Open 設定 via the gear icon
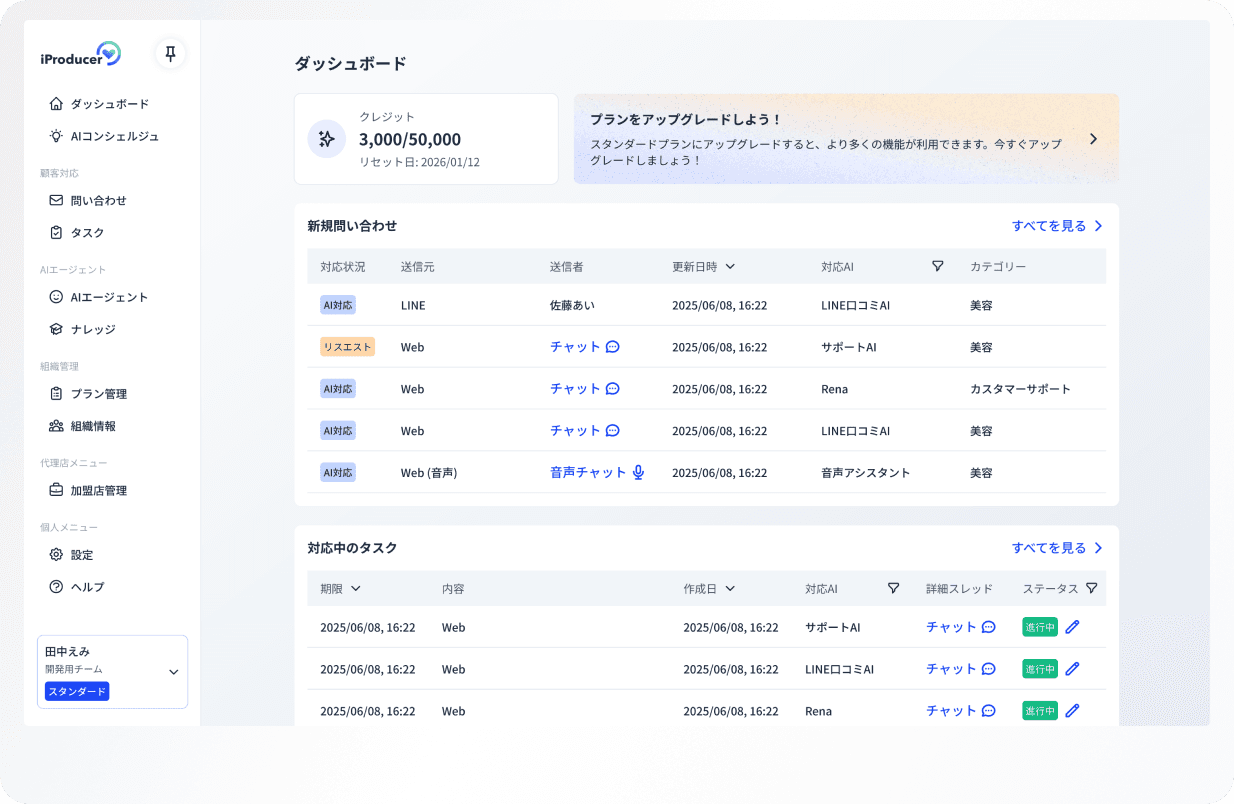The image size is (1234, 804). click(x=56, y=554)
